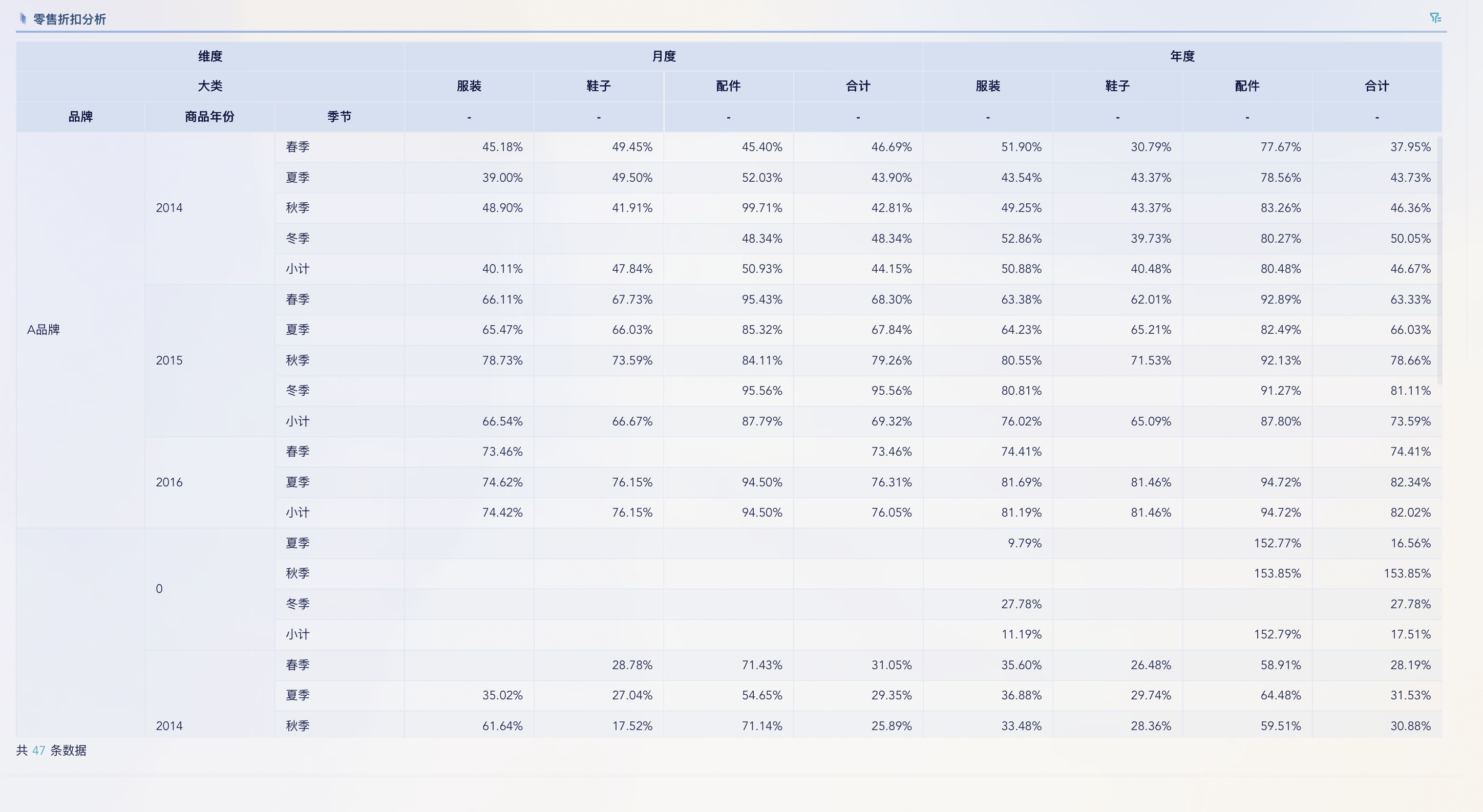Click the 季节 column header
This screenshot has width=1483, height=812.
pyautogui.click(x=339, y=117)
